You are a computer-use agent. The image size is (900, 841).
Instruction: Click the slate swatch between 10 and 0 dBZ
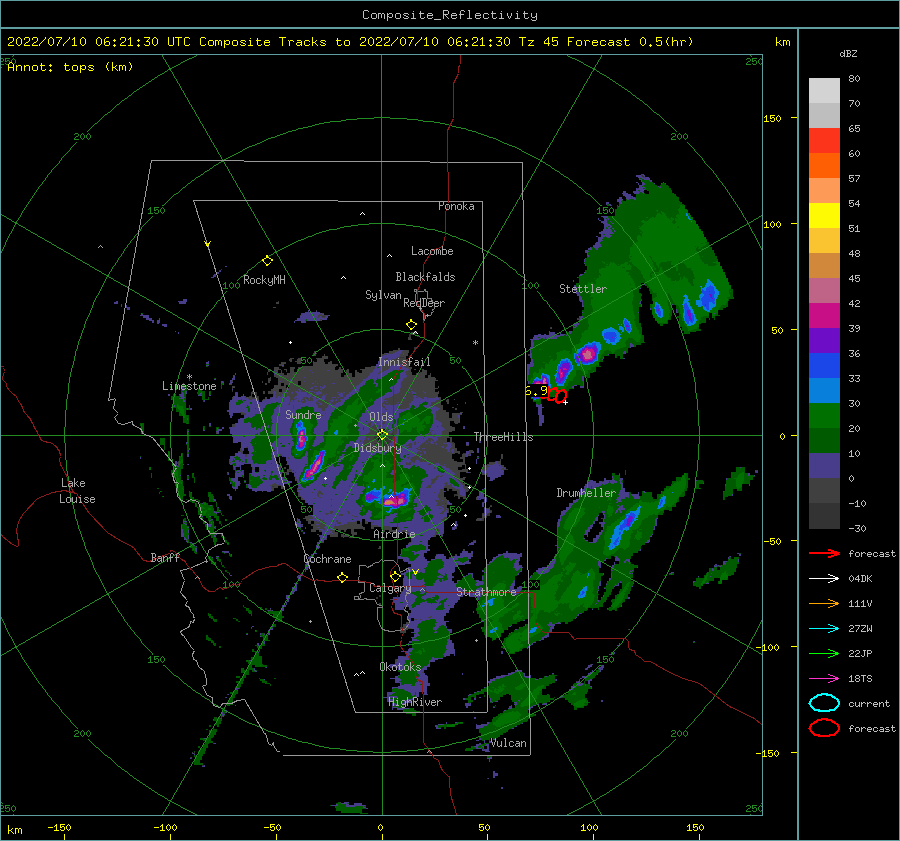tap(824, 466)
